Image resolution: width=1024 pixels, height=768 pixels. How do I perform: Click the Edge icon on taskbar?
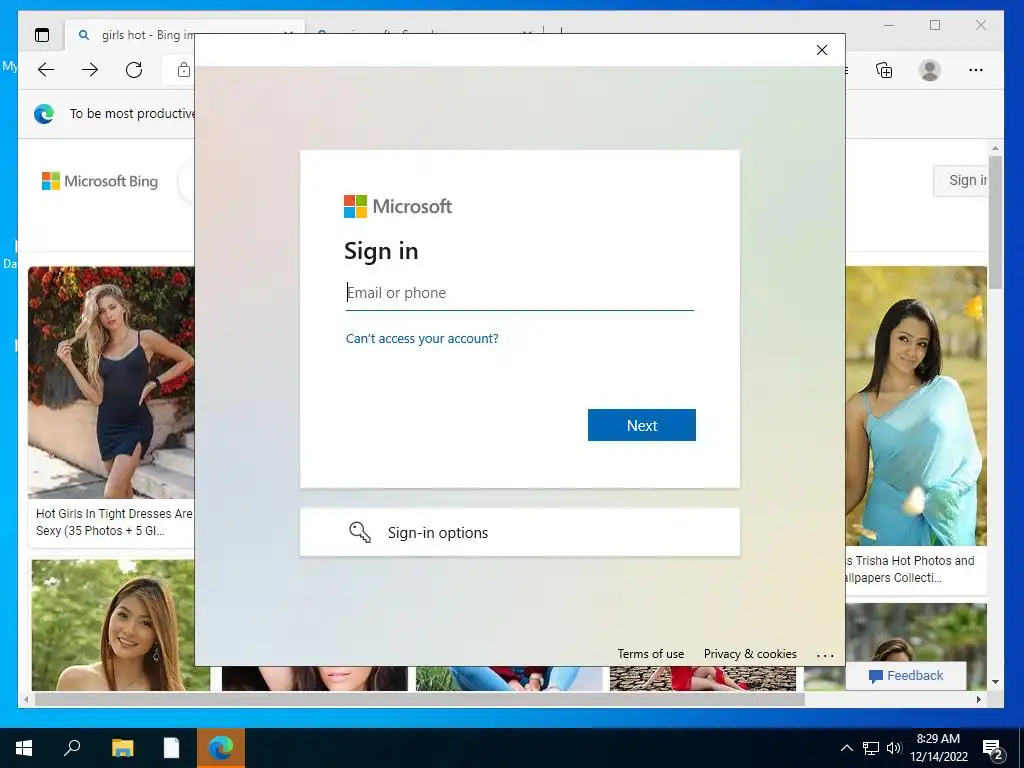pyautogui.click(x=221, y=748)
